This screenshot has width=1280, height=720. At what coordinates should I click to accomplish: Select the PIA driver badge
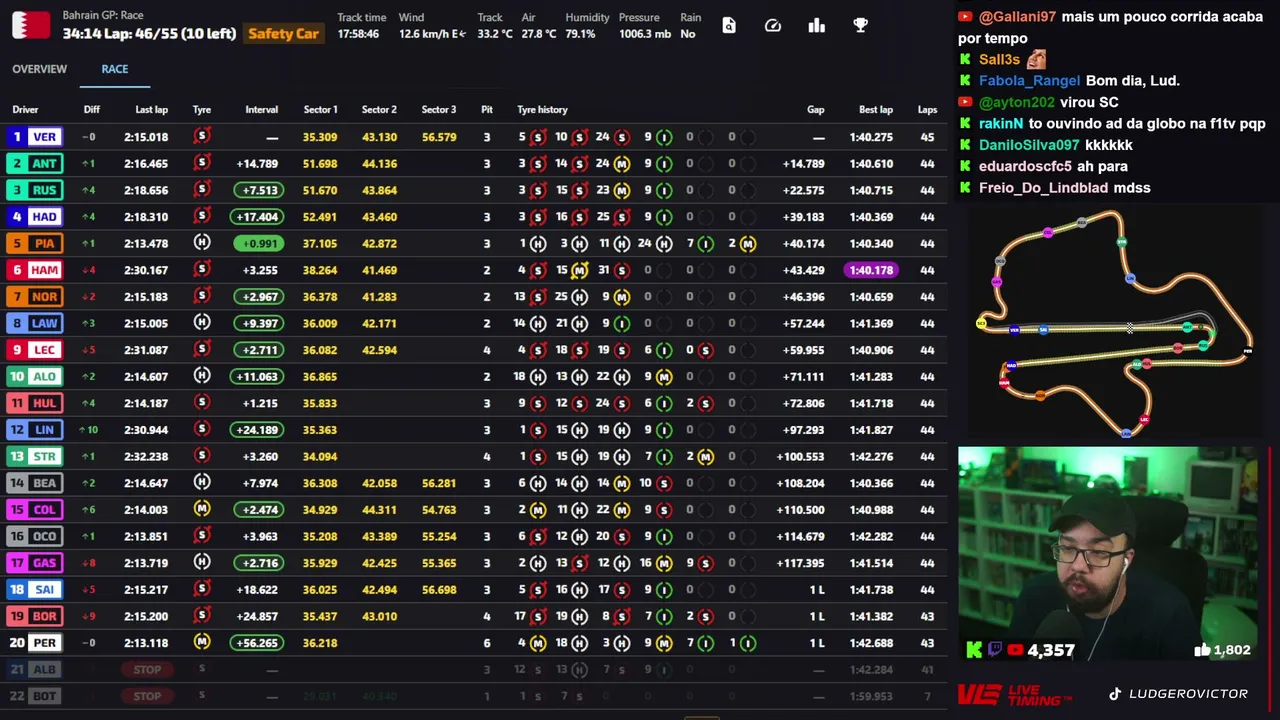35,243
